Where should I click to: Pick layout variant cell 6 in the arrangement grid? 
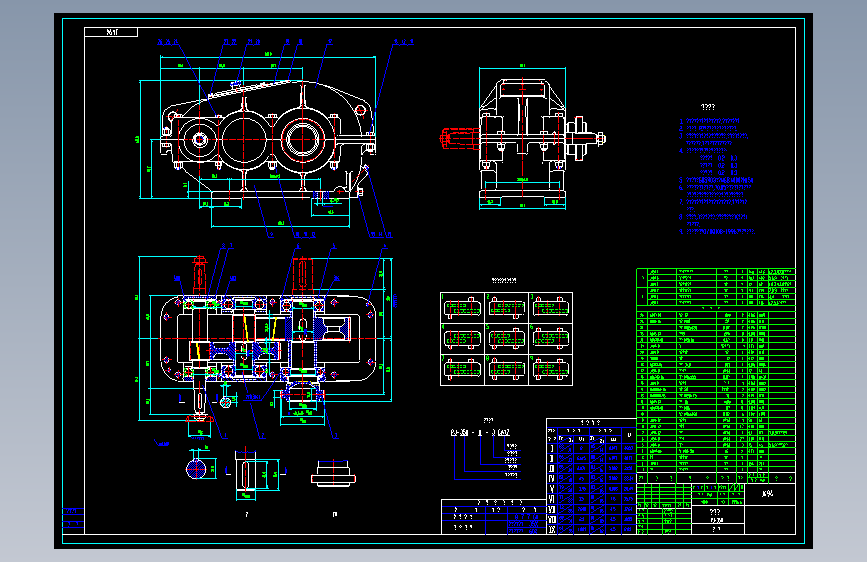pyautogui.click(x=551, y=339)
